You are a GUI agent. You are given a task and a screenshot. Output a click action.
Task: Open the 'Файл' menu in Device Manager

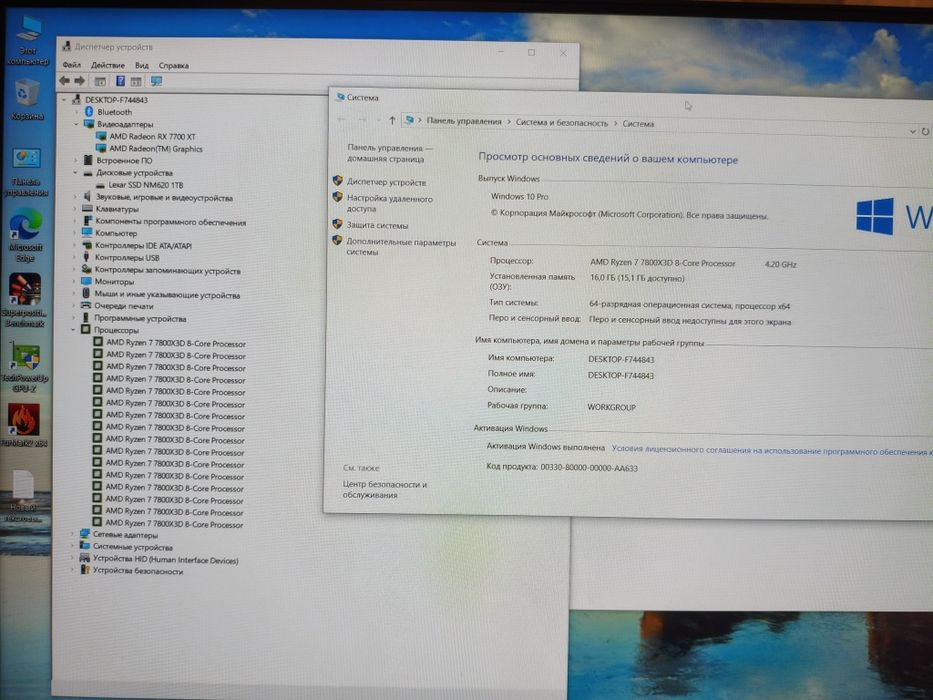point(71,65)
